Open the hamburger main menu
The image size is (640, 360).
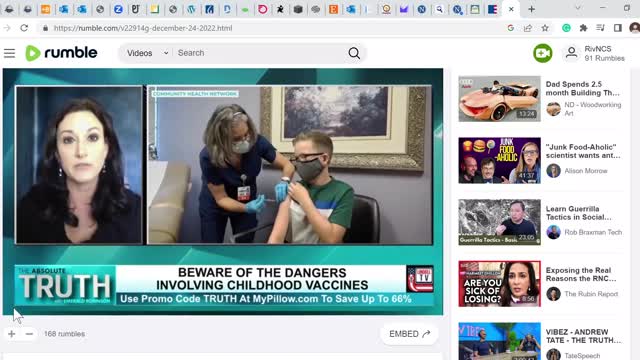9,53
